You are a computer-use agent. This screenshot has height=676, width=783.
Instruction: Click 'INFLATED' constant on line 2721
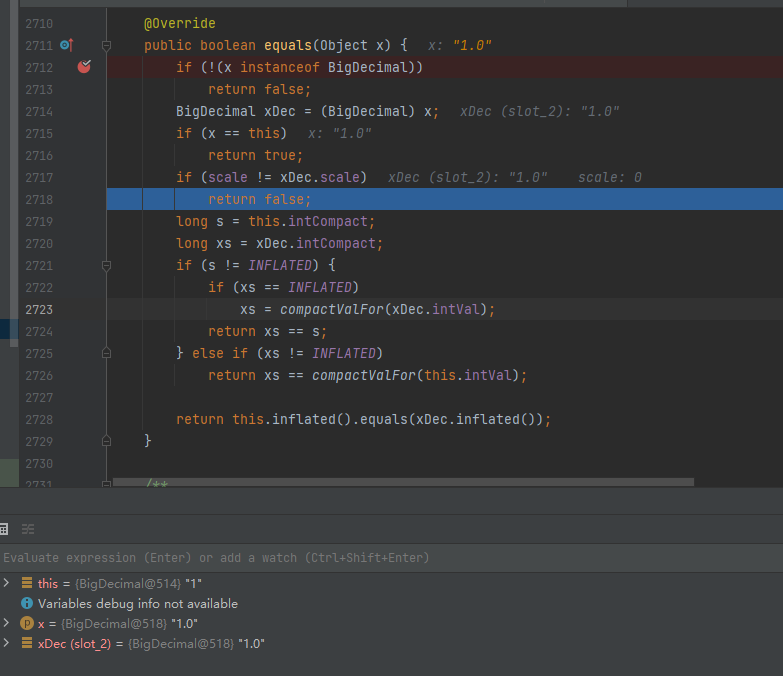(x=280, y=265)
